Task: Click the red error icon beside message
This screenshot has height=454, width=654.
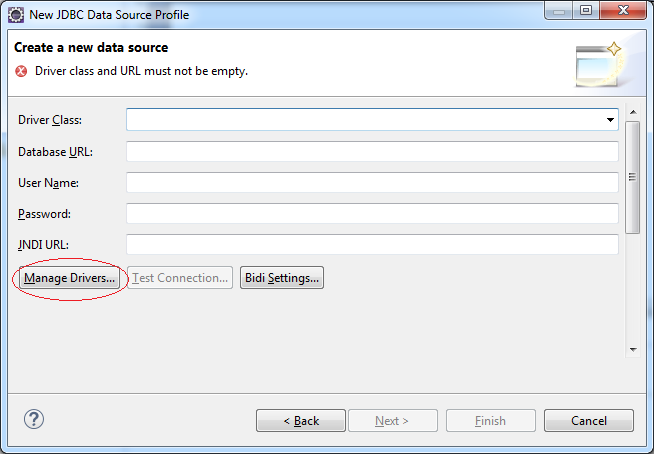Action: [21, 71]
